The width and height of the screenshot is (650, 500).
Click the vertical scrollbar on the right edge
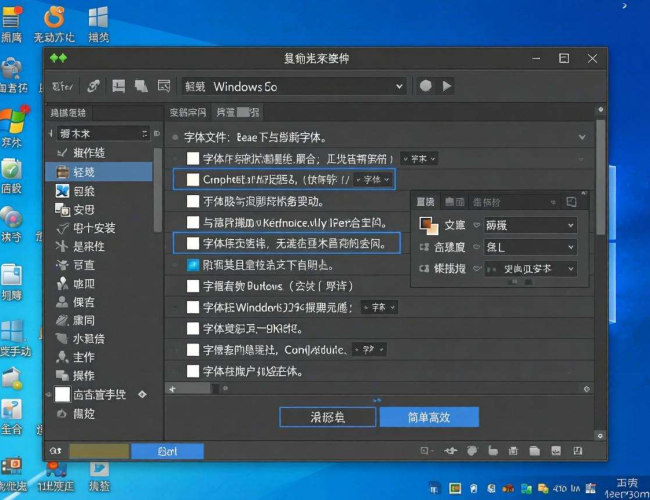600,178
